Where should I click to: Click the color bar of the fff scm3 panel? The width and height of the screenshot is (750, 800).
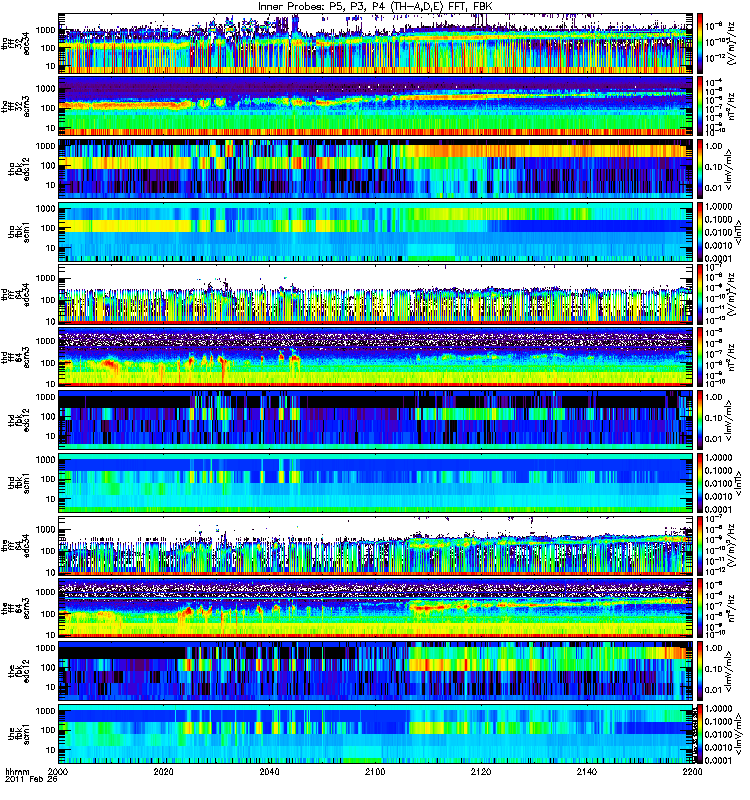tap(700, 608)
